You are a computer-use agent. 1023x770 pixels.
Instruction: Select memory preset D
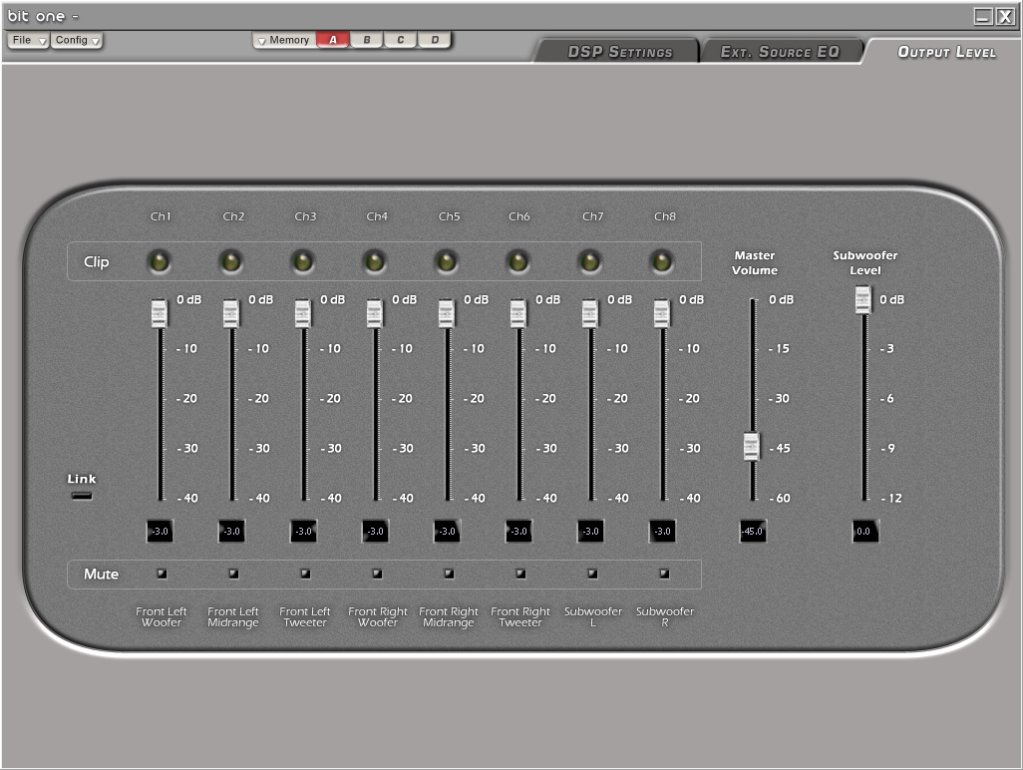click(435, 40)
